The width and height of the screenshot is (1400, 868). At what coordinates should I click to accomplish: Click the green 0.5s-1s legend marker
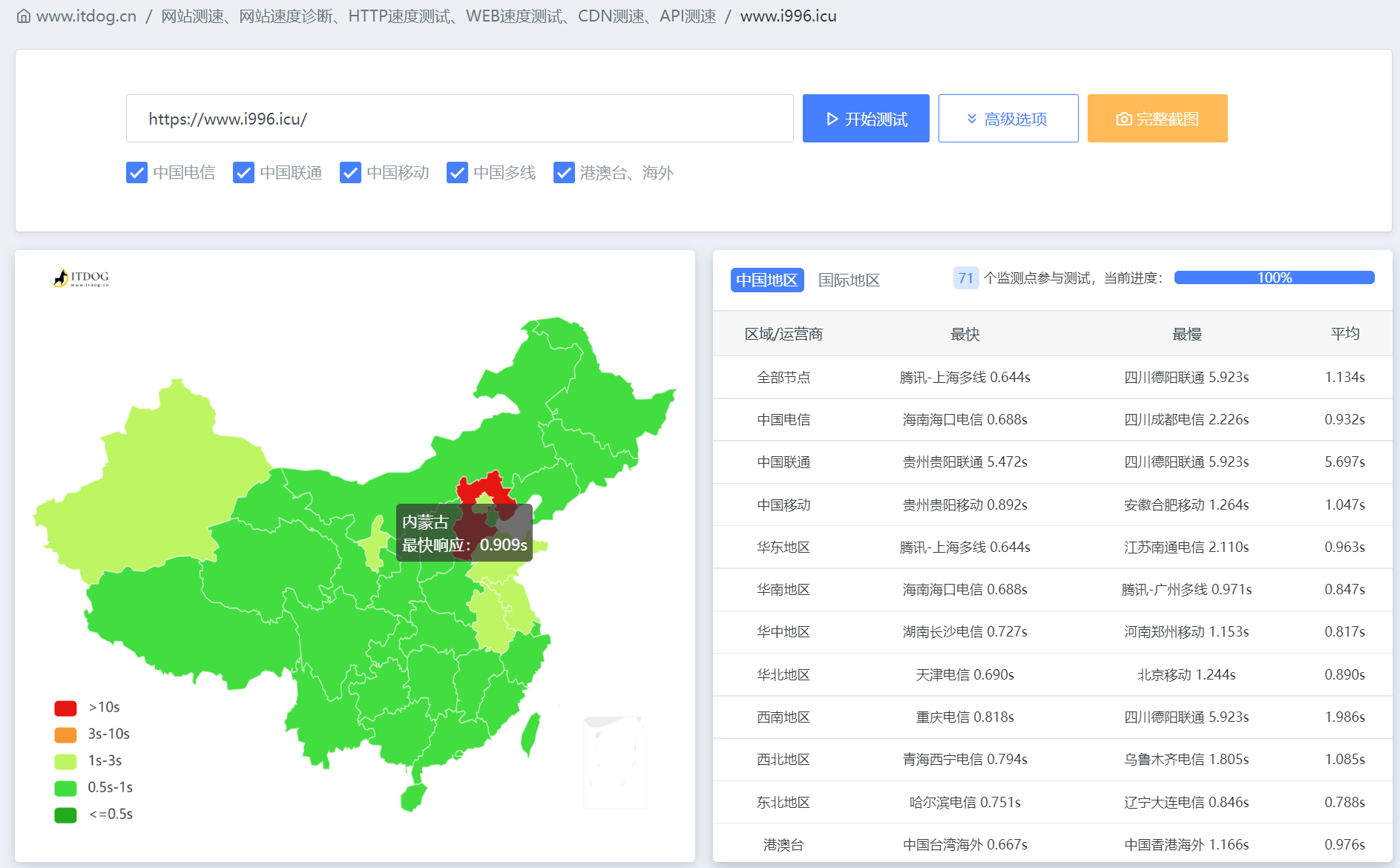(65, 788)
